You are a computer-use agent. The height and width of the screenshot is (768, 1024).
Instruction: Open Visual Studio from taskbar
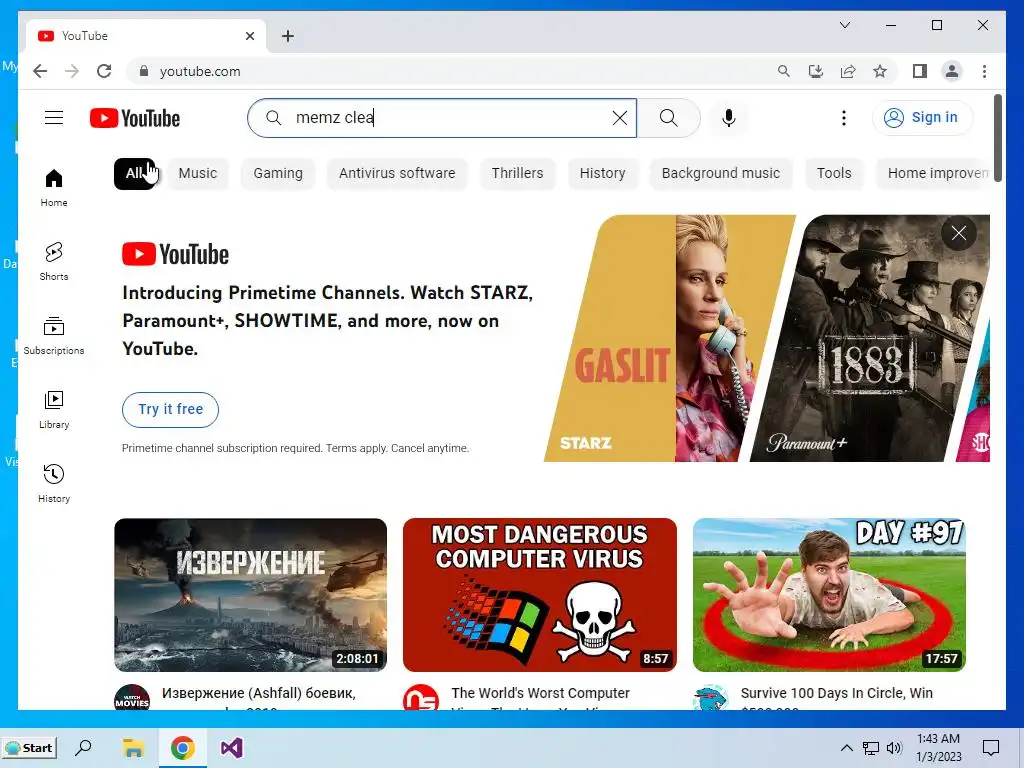click(x=231, y=748)
